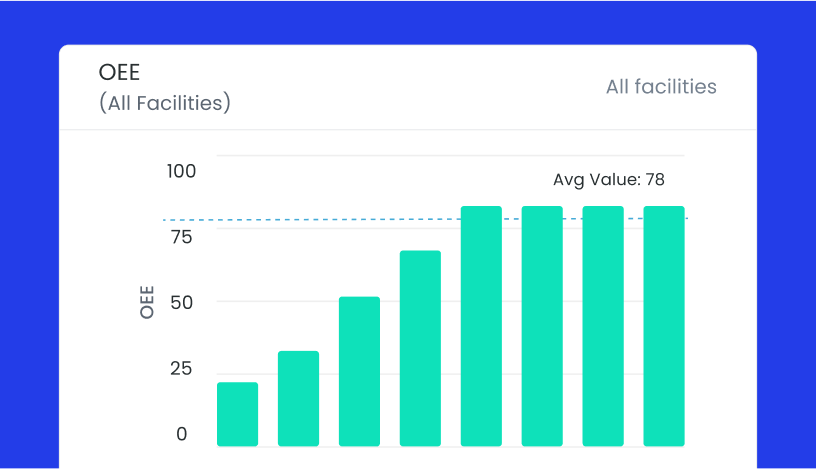Click the vertical OEE axis title
Screen dimensions: 816x469
point(148,302)
